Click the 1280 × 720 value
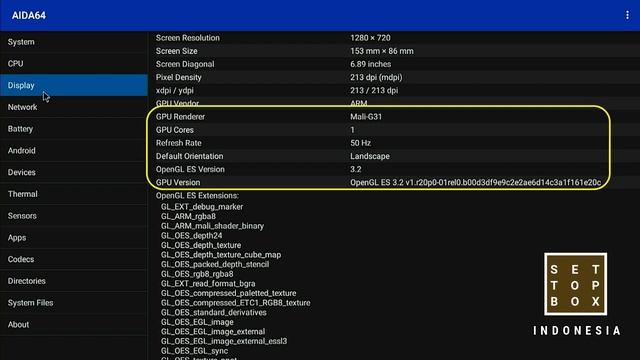 click(370, 38)
